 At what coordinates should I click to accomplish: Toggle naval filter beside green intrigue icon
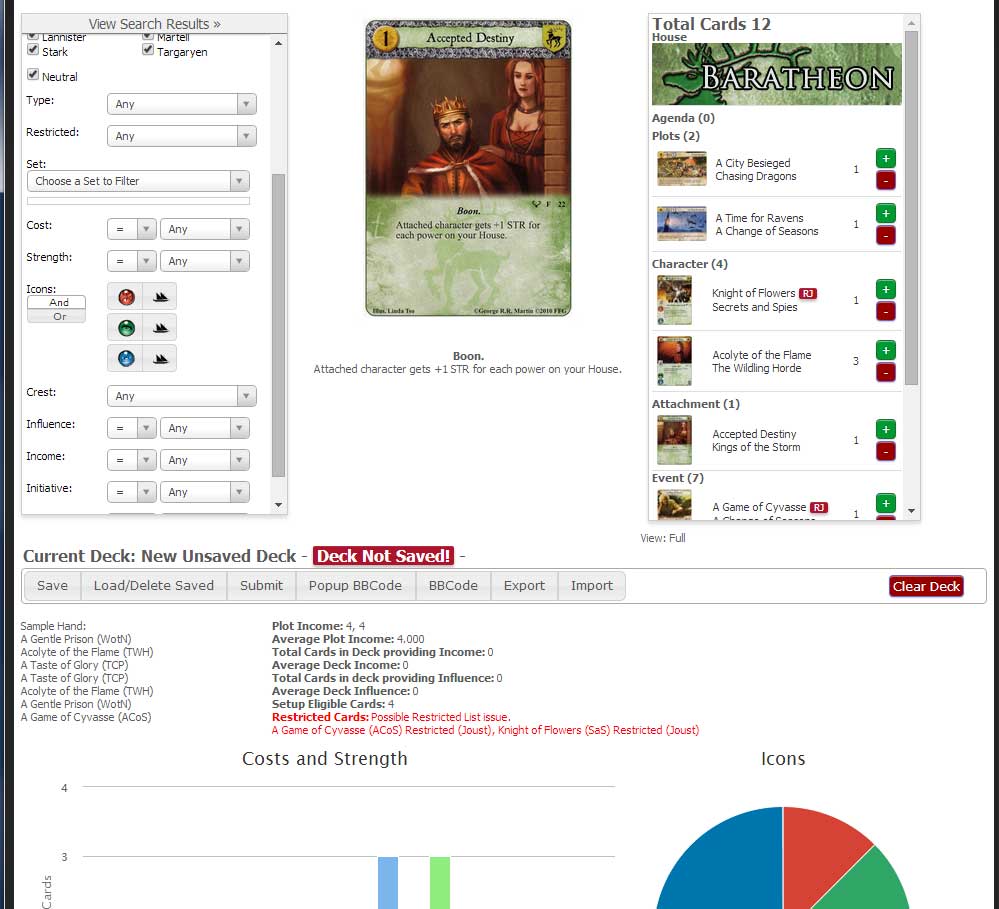coord(160,327)
